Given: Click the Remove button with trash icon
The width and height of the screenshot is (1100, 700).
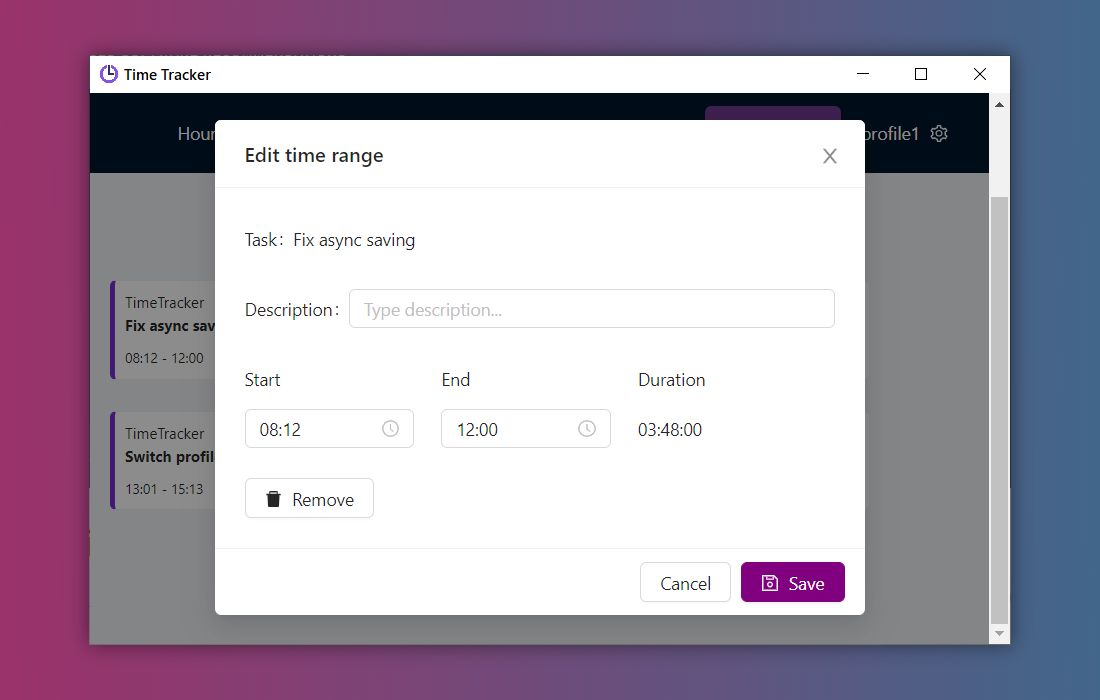Looking at the screenshot, I should tap(309, 499).
